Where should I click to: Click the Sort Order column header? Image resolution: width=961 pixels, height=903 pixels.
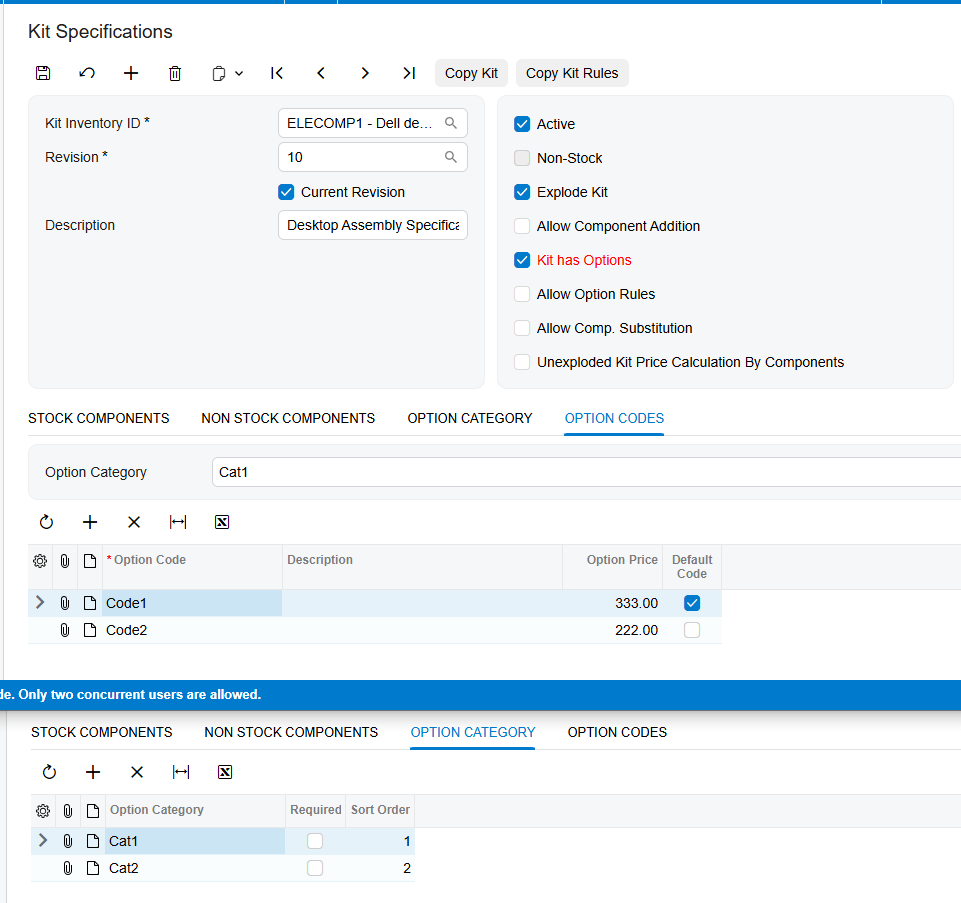(x=380, y=810)
